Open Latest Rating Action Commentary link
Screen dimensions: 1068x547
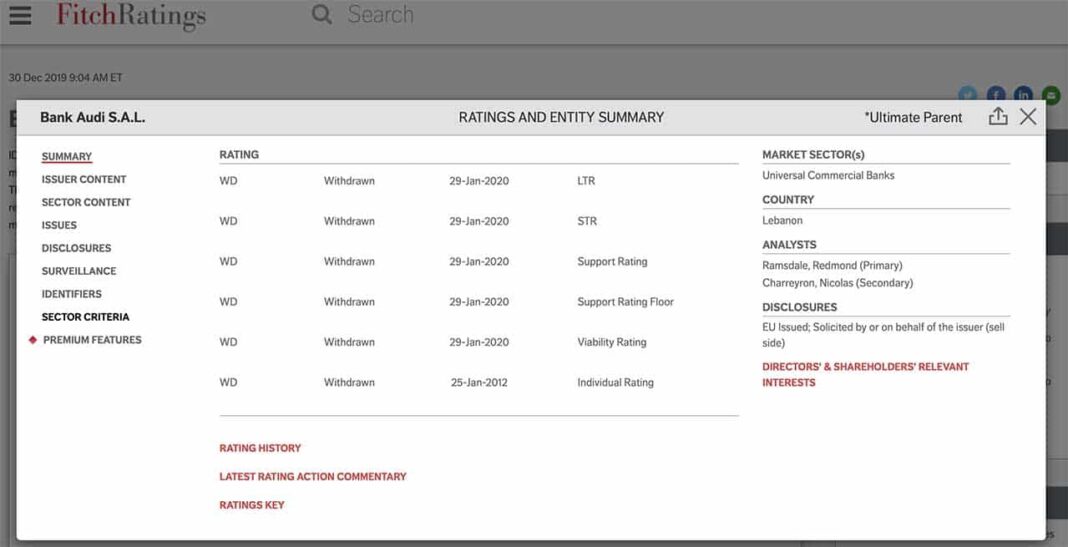(313, 477)
